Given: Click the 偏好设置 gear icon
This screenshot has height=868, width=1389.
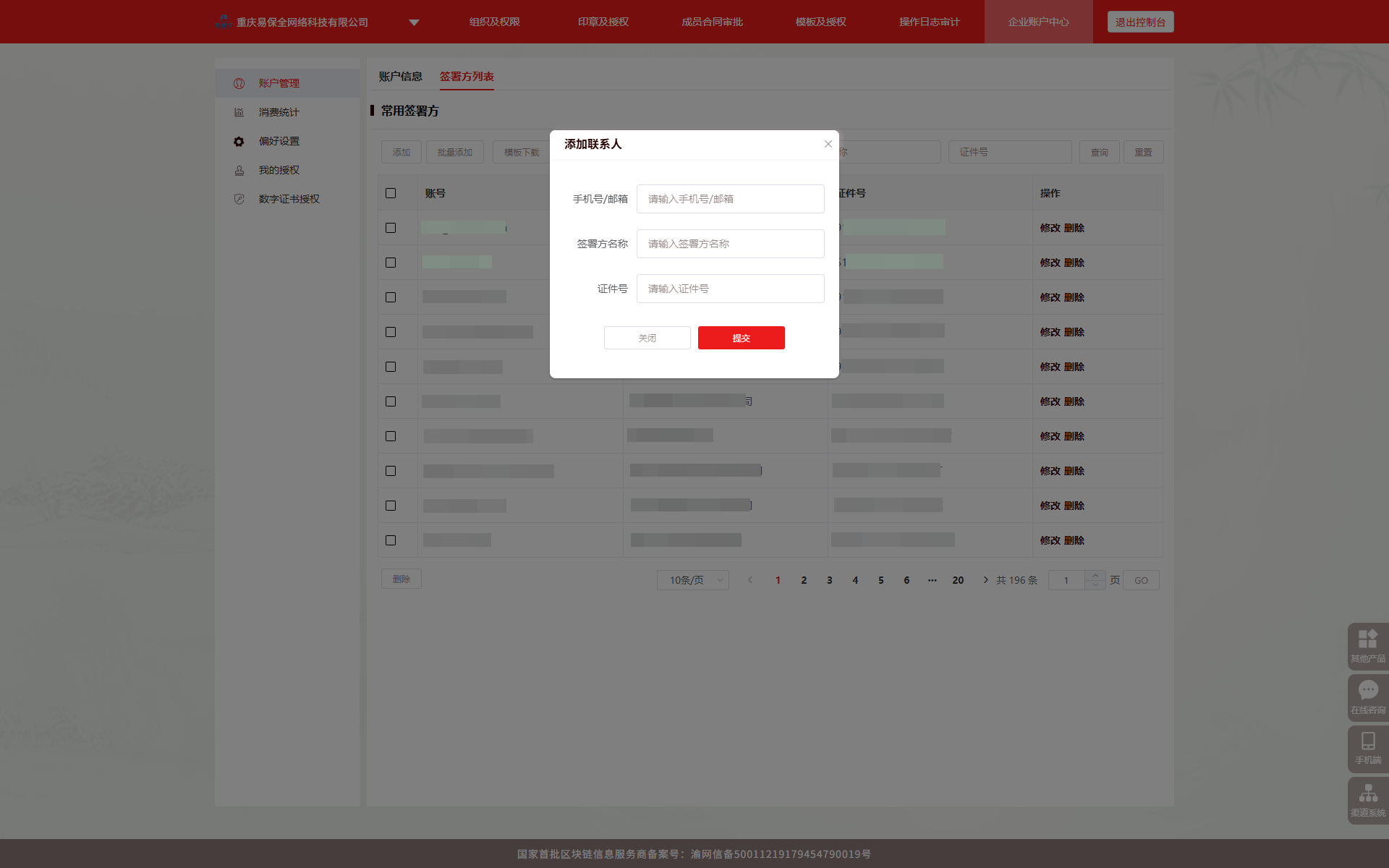Looking at the screenshot, I should 239,141.
